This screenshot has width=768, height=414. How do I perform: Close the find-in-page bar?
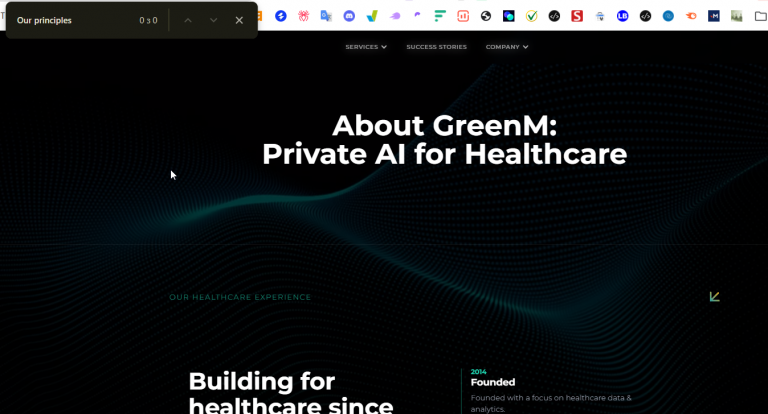pyautogui.click(x=239, y=20)
